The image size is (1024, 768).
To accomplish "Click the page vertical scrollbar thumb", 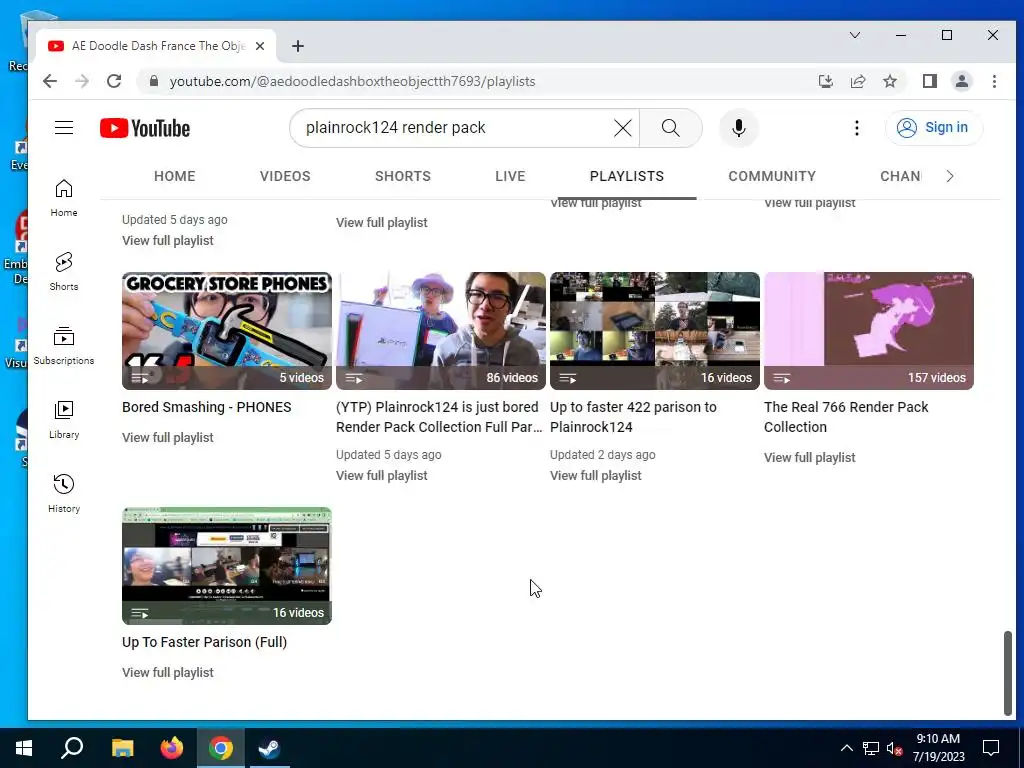I will 1008,673.
